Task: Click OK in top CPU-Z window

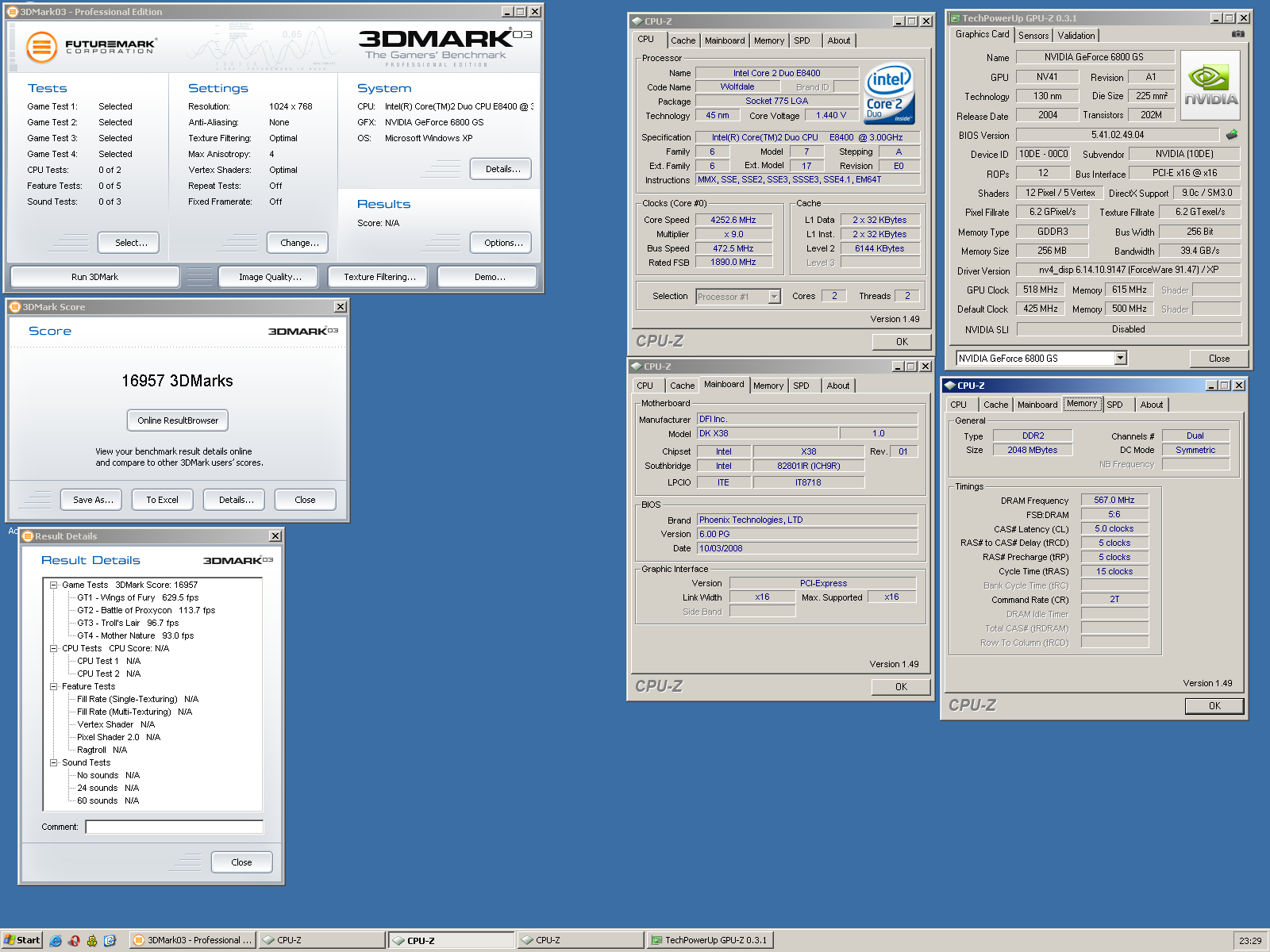Action: tap(902, 342)
